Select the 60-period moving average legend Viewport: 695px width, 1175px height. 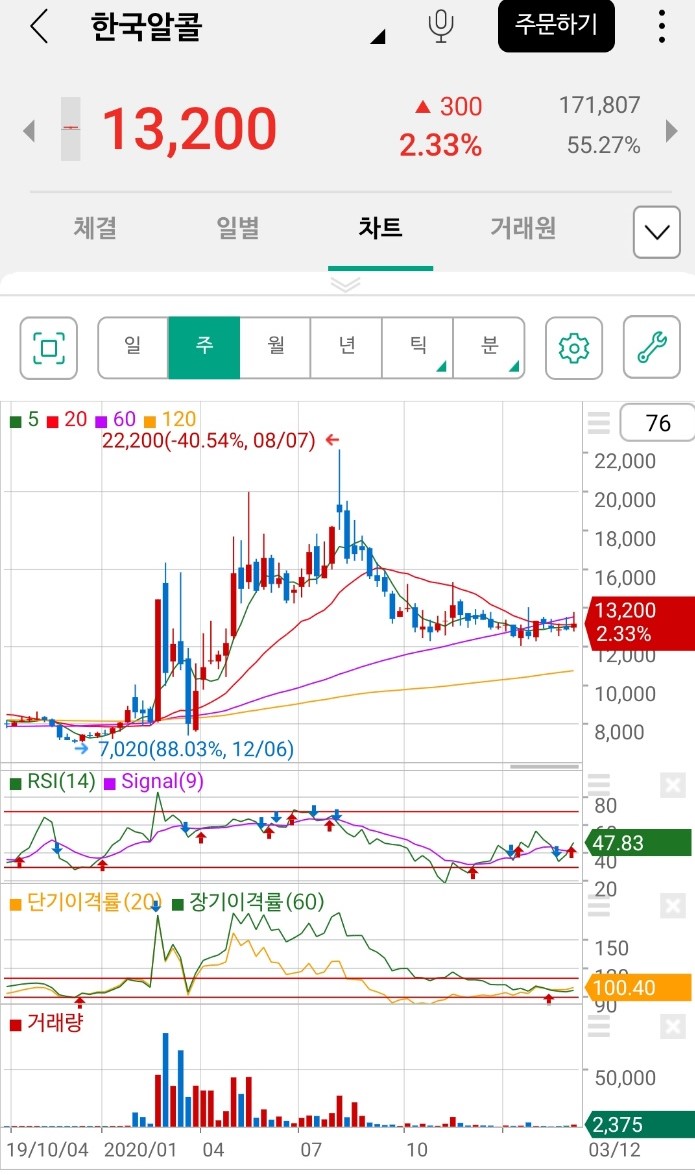(115, 420)
